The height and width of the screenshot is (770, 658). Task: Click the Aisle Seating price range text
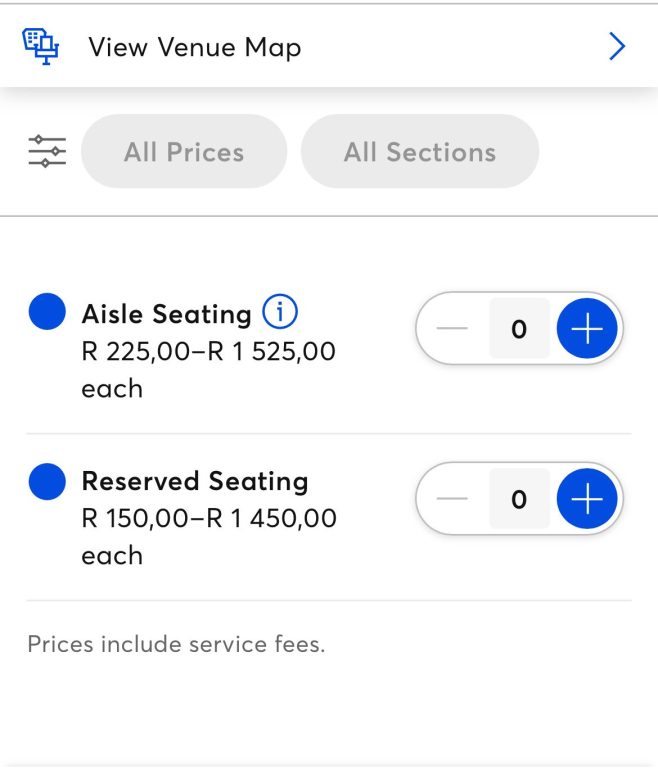(208, 352)
